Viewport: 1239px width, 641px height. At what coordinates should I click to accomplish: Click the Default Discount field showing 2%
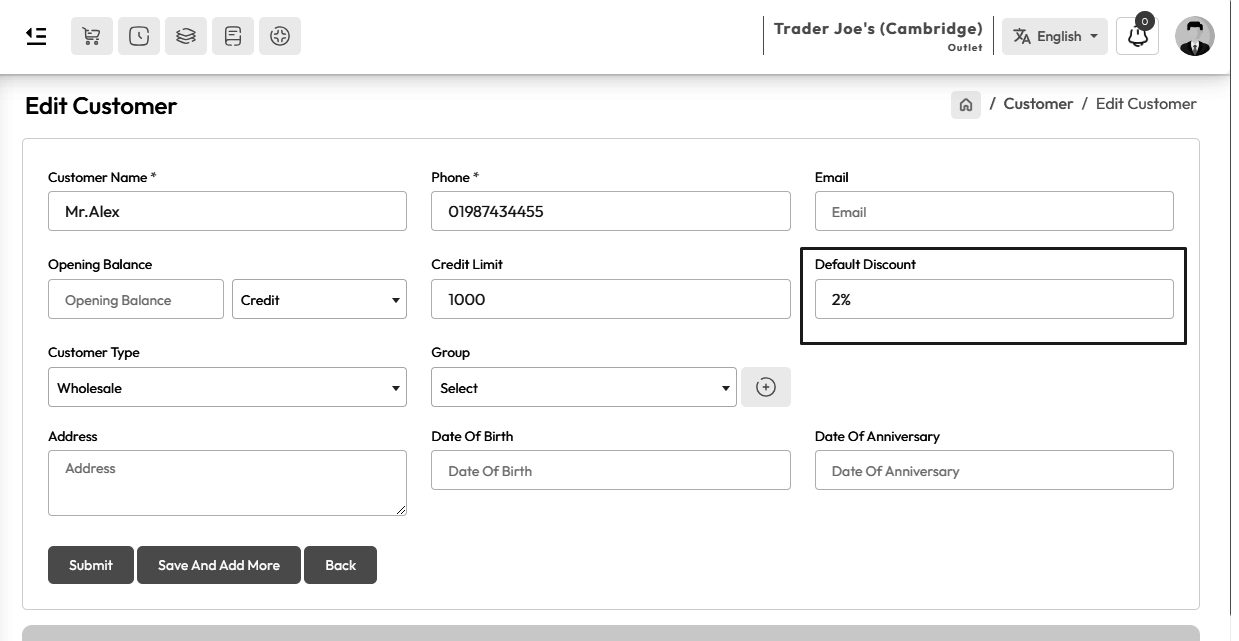[994, 299]
